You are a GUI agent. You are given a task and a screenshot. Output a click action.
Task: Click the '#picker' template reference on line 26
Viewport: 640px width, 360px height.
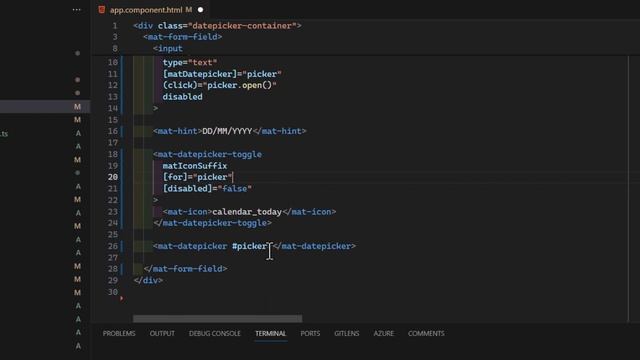[x=249, y=246]
